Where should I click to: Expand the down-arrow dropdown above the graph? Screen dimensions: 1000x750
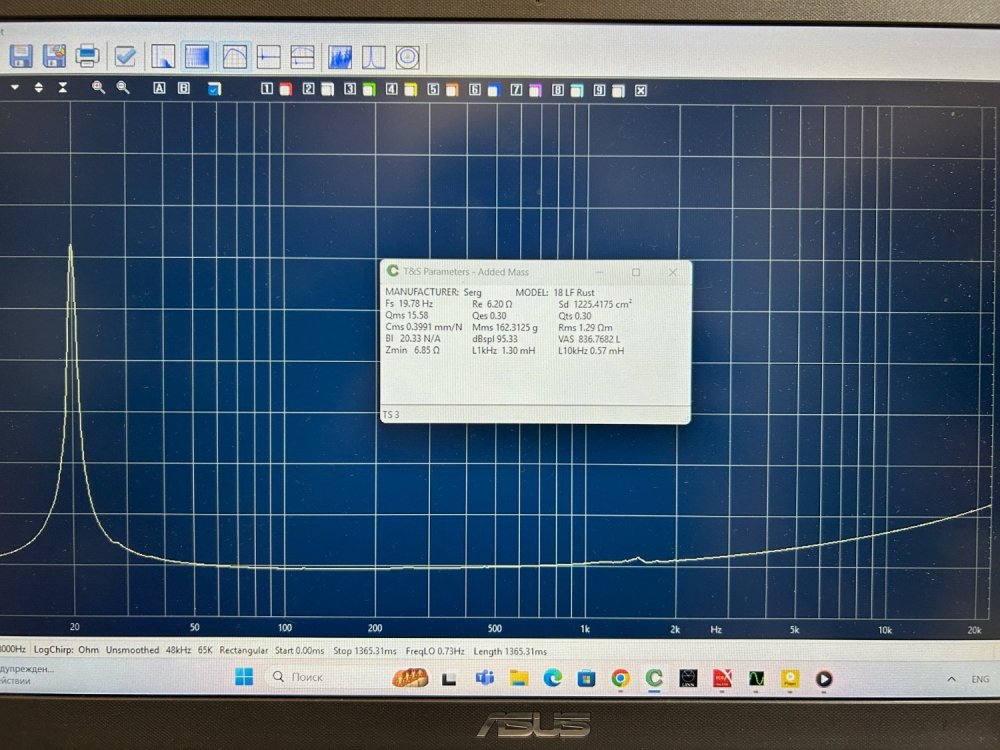tap(15, 88)
